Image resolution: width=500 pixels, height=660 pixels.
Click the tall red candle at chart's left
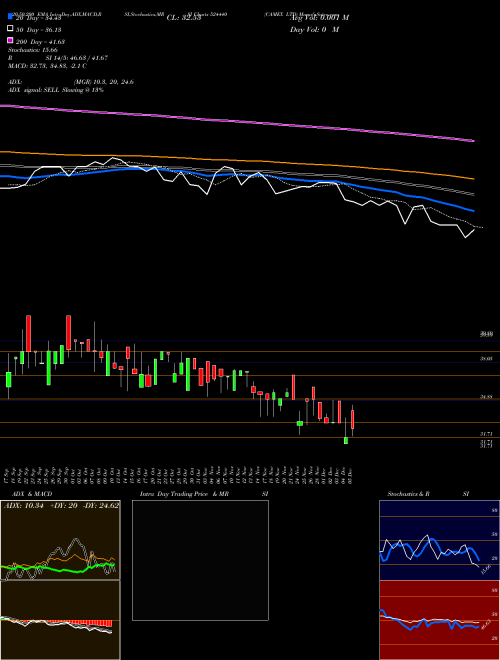coord(29,334)
